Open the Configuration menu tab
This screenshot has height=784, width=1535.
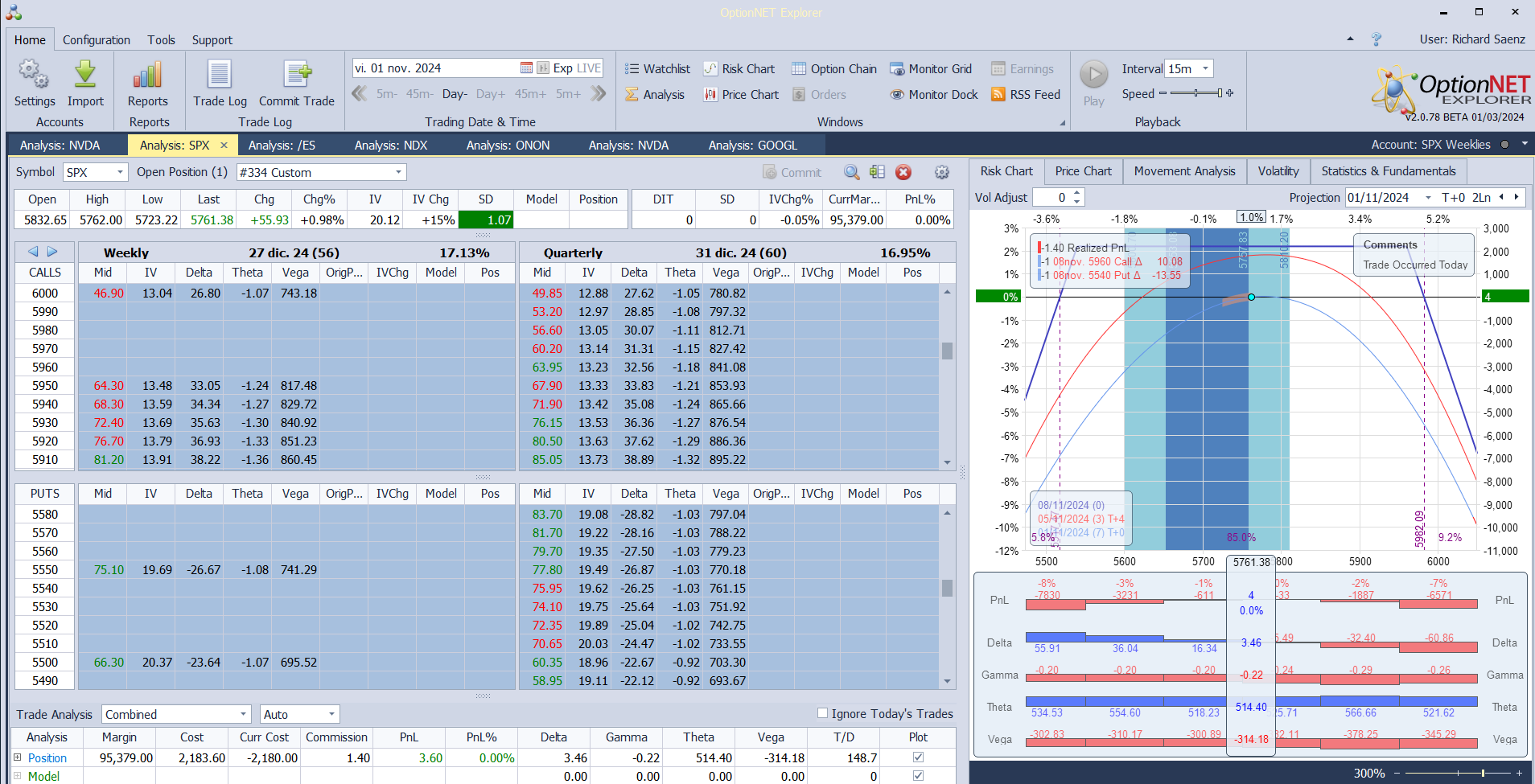coord(97,39)
